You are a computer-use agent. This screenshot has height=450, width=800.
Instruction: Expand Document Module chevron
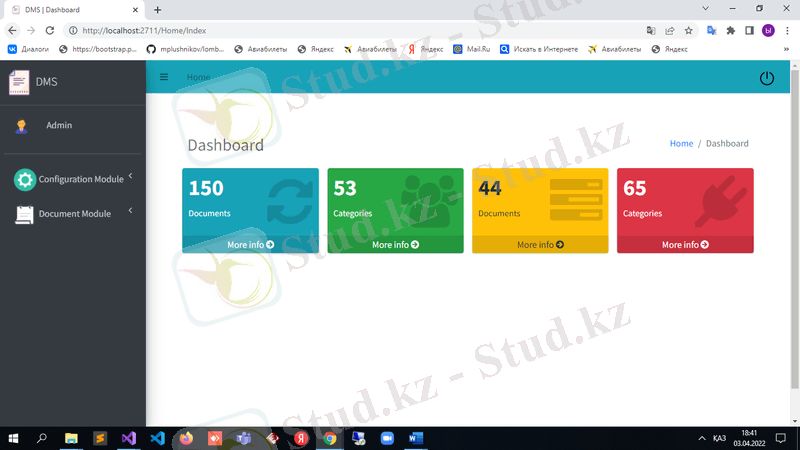tap(131, 210)
